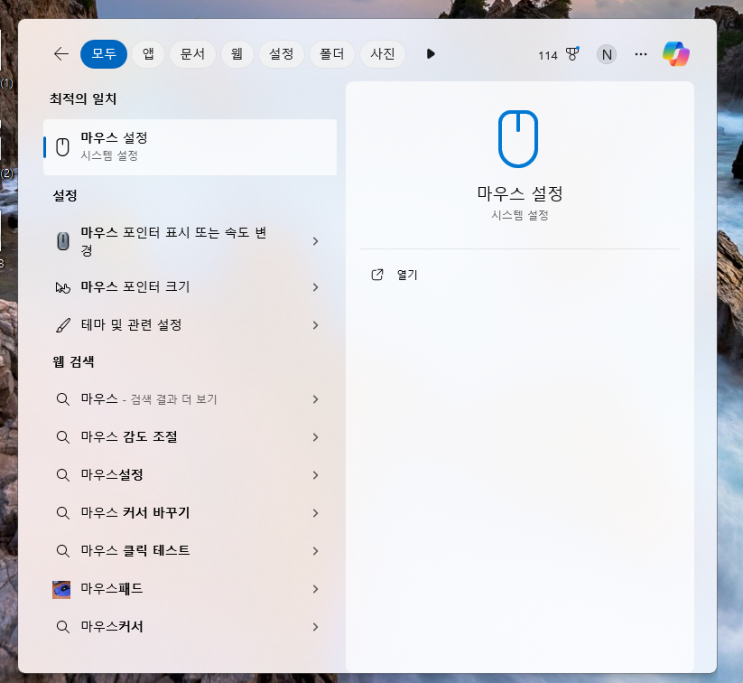The width and height of the screenshot is (743, 683).
Task: Expand chevron for 마우스 클릭 테스트
Action: 316,551
